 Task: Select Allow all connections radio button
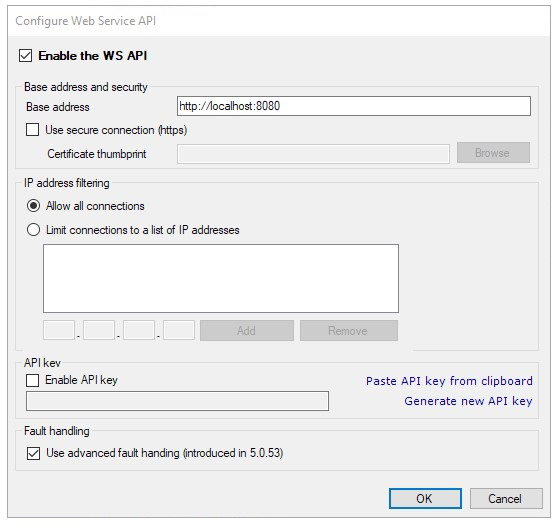(33, 206)
